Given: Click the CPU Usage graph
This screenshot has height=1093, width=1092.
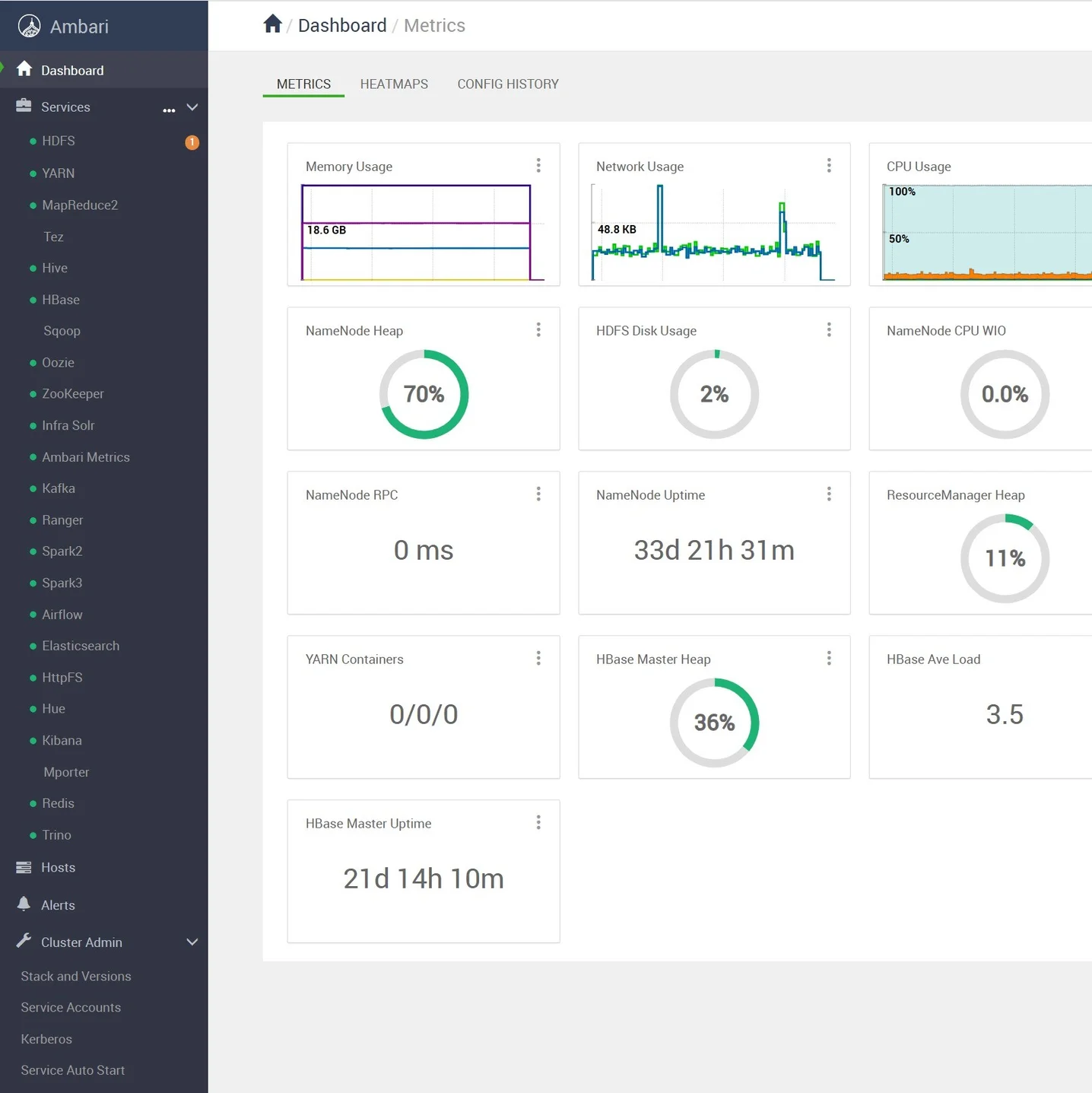Looking at the screenshot, I should coord(987,232).
